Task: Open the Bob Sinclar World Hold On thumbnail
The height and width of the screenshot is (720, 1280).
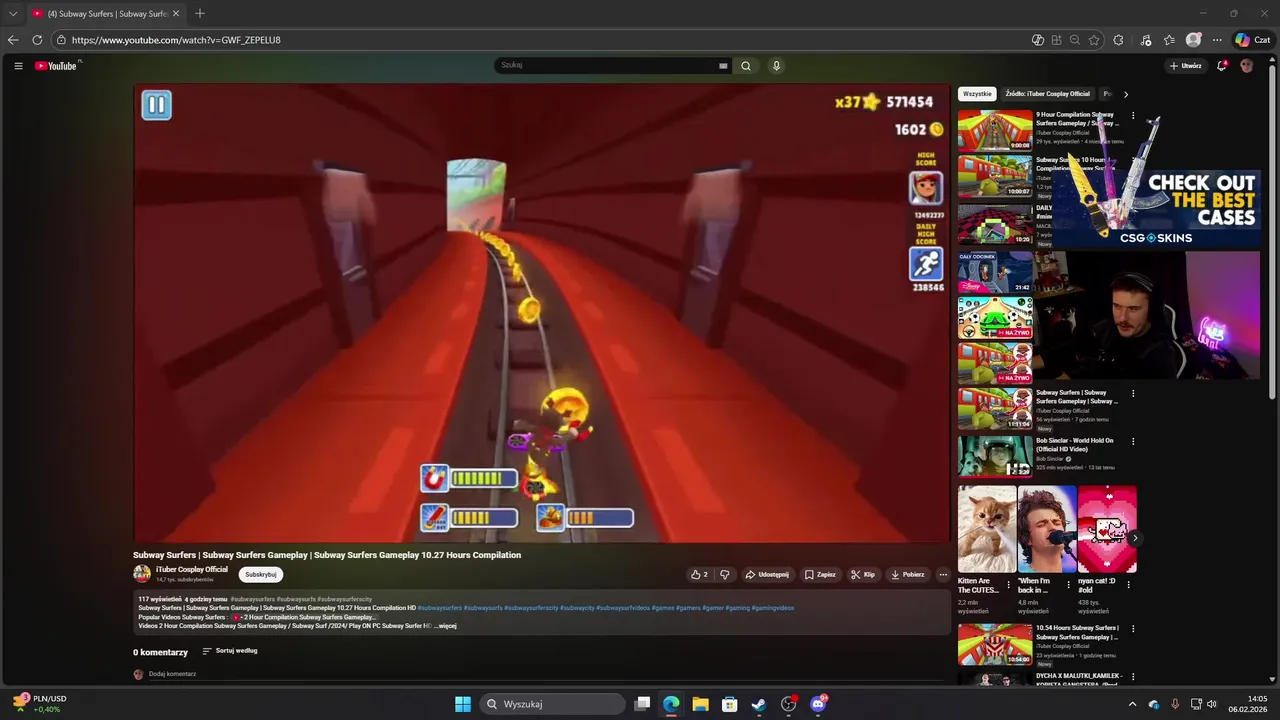Action: [x=995, y=456]
